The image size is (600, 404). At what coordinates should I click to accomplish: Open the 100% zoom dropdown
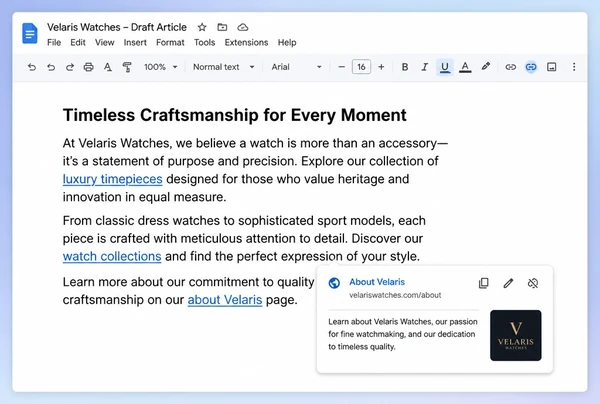[161, 67]
